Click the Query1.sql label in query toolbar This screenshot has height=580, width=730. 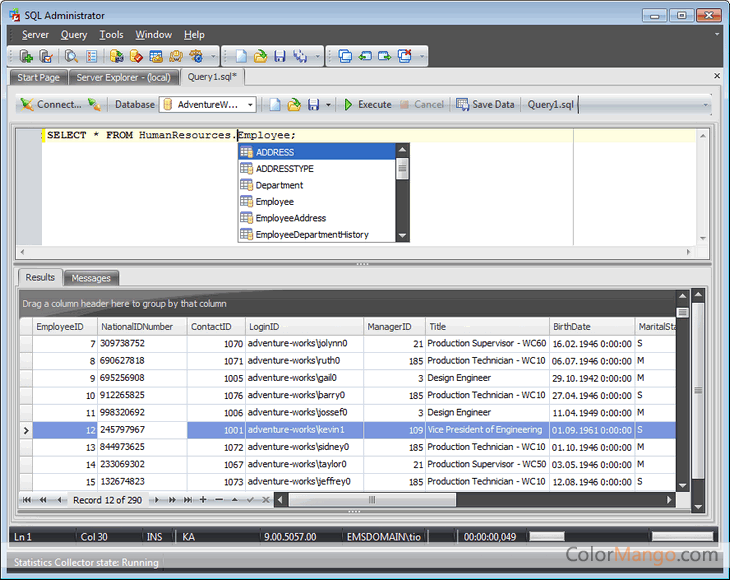tap(550, 105)
